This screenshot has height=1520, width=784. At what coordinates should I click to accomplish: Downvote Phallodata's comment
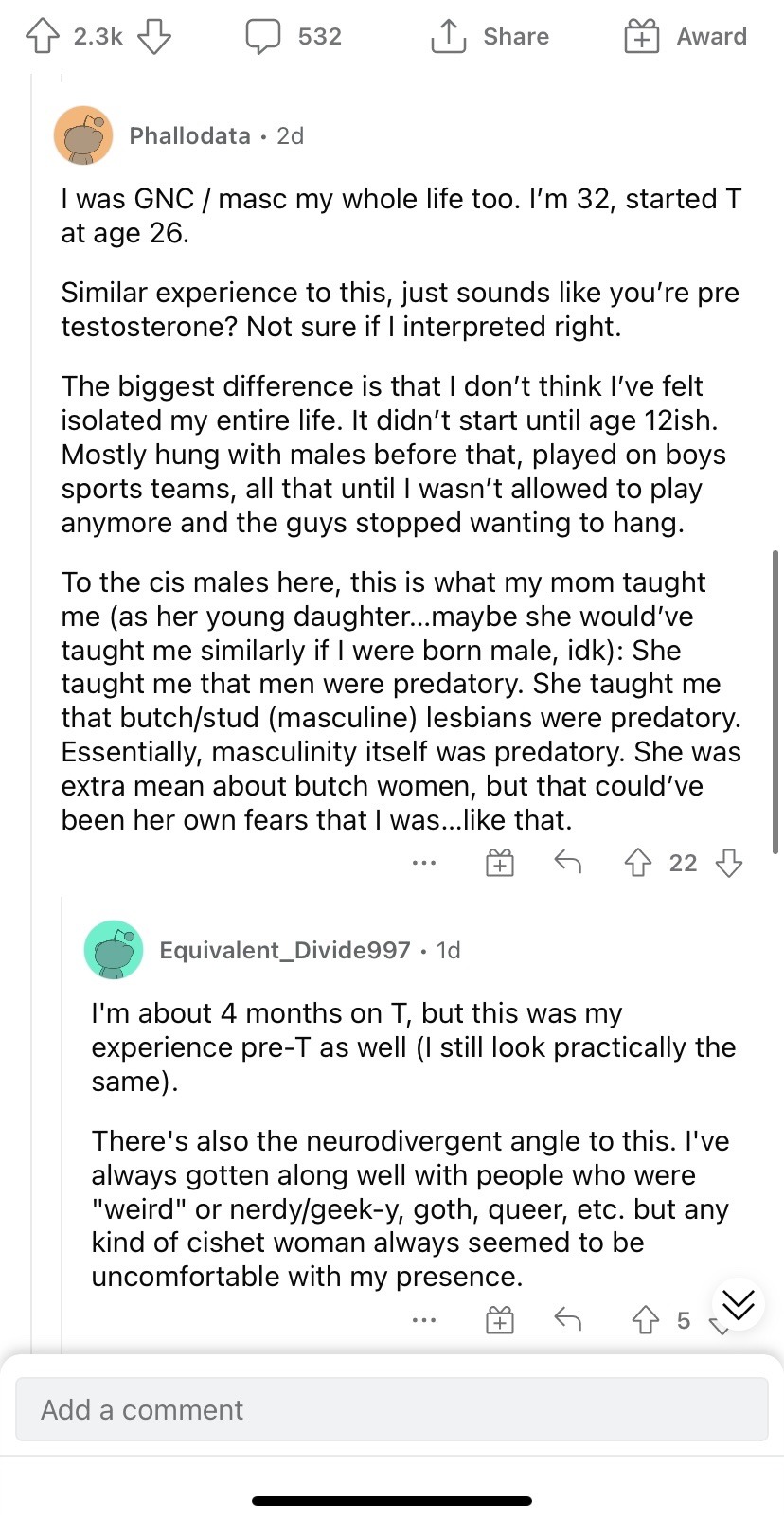coord(728,863)
